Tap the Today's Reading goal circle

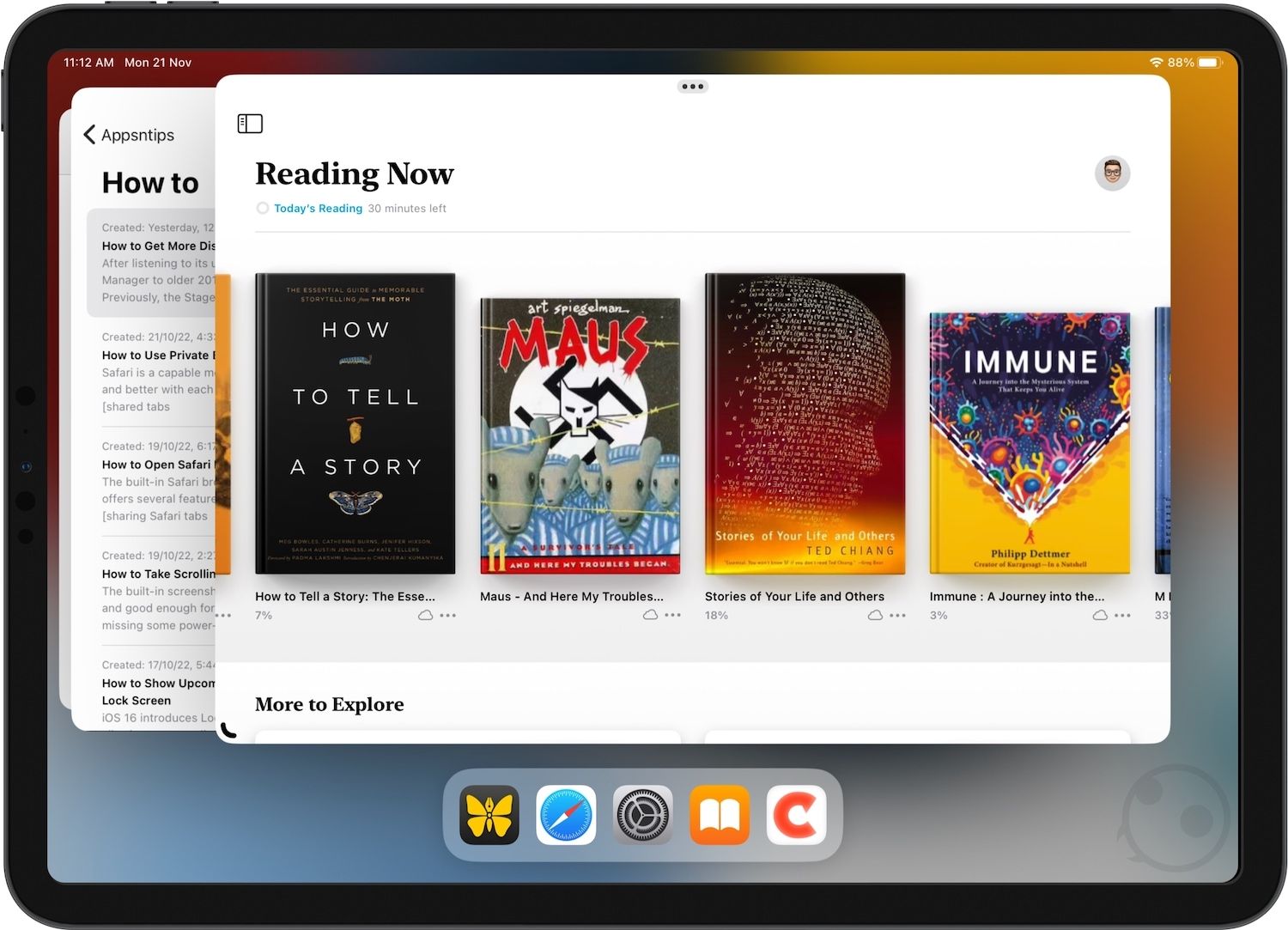[x=263, y=208]
